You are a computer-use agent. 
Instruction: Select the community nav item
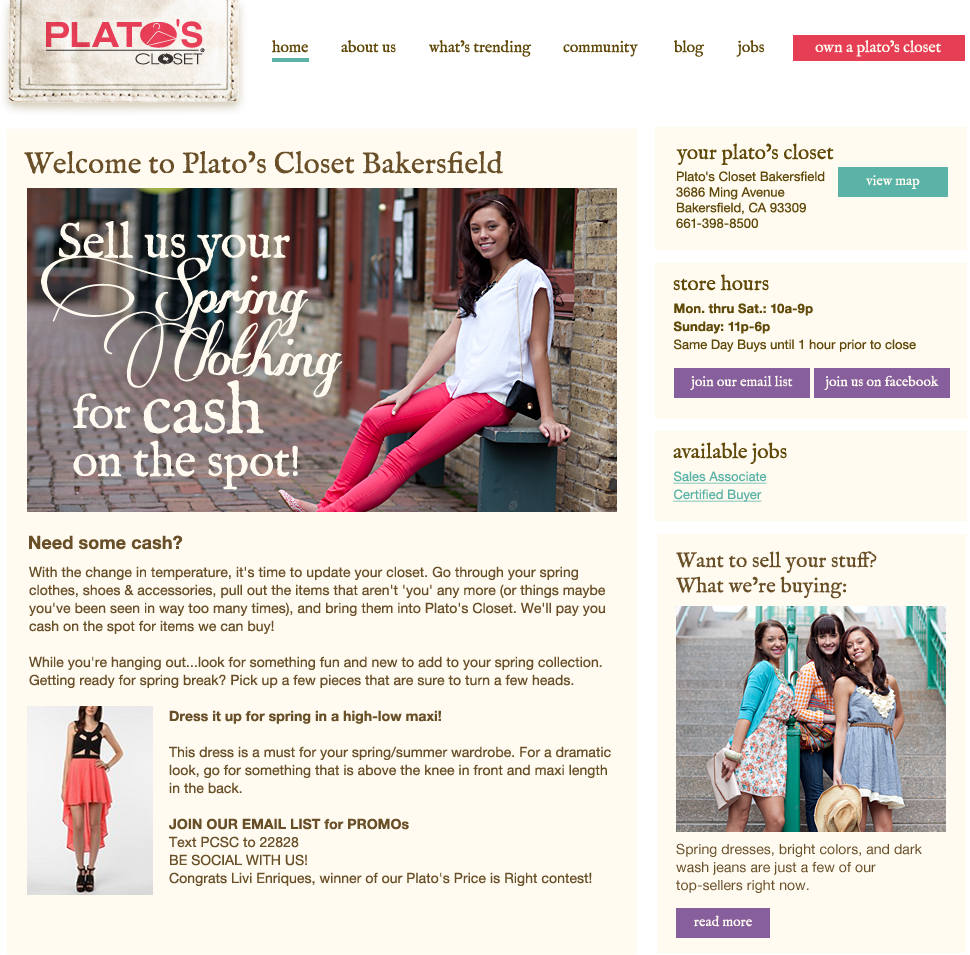(x=600, y=48)
